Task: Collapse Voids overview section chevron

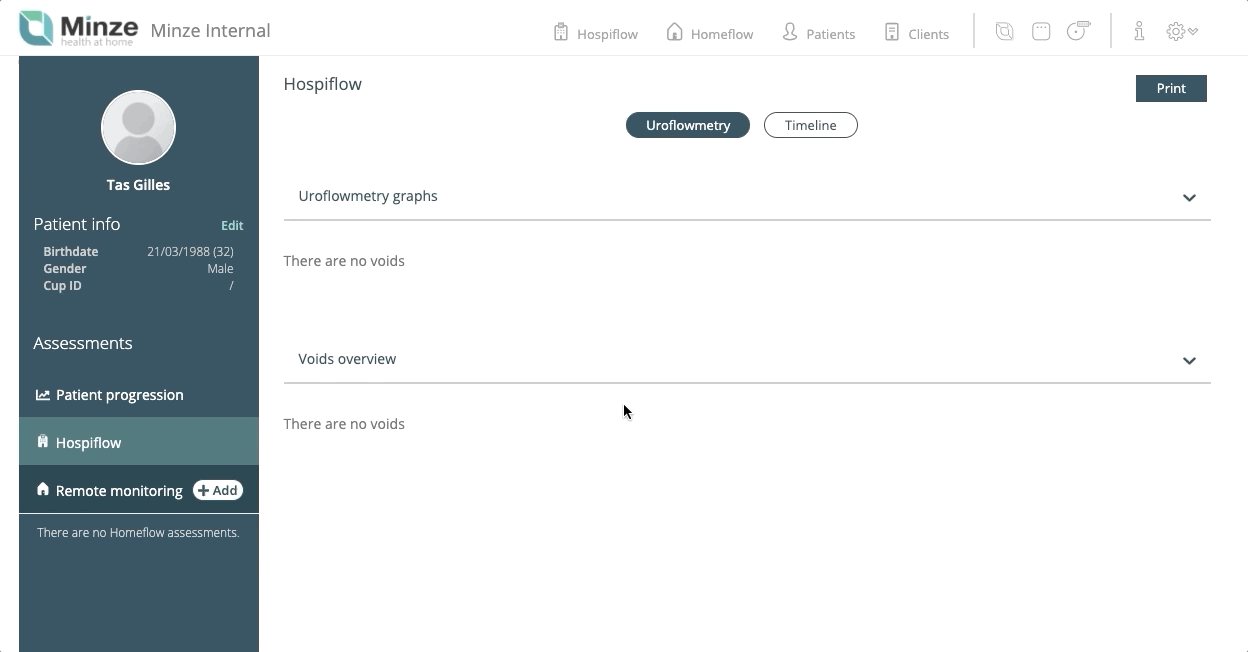Action: click(1189, 360)
